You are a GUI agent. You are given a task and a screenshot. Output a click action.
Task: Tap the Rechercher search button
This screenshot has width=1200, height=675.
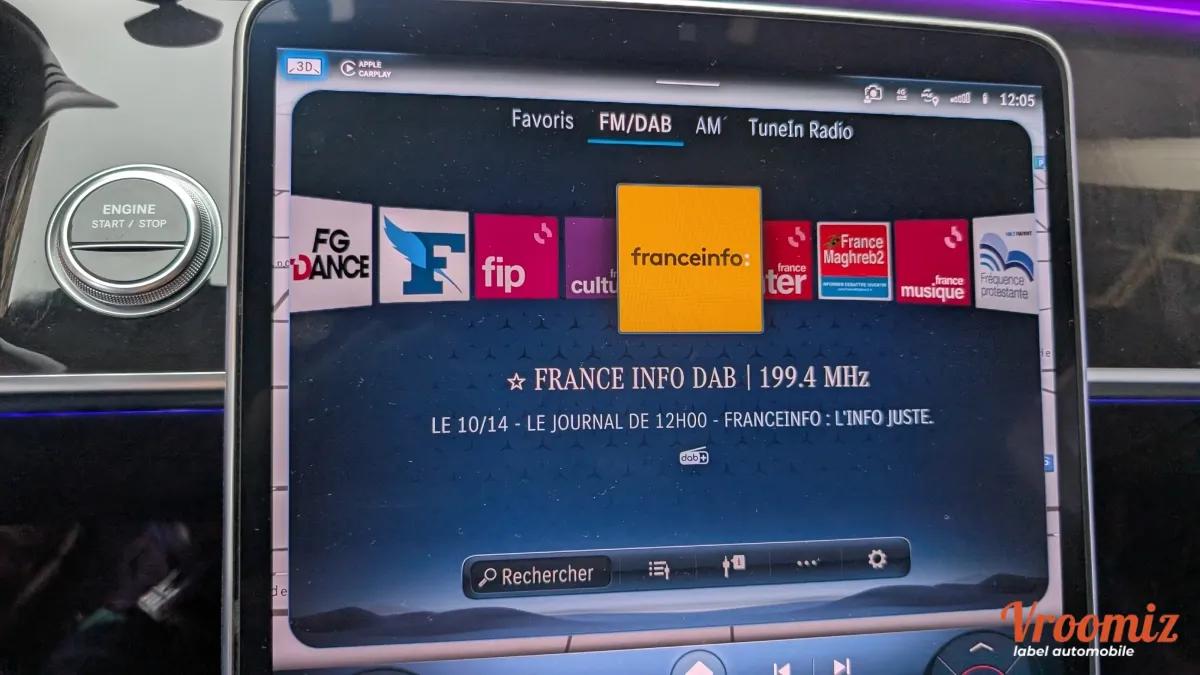tap(538, 575)
